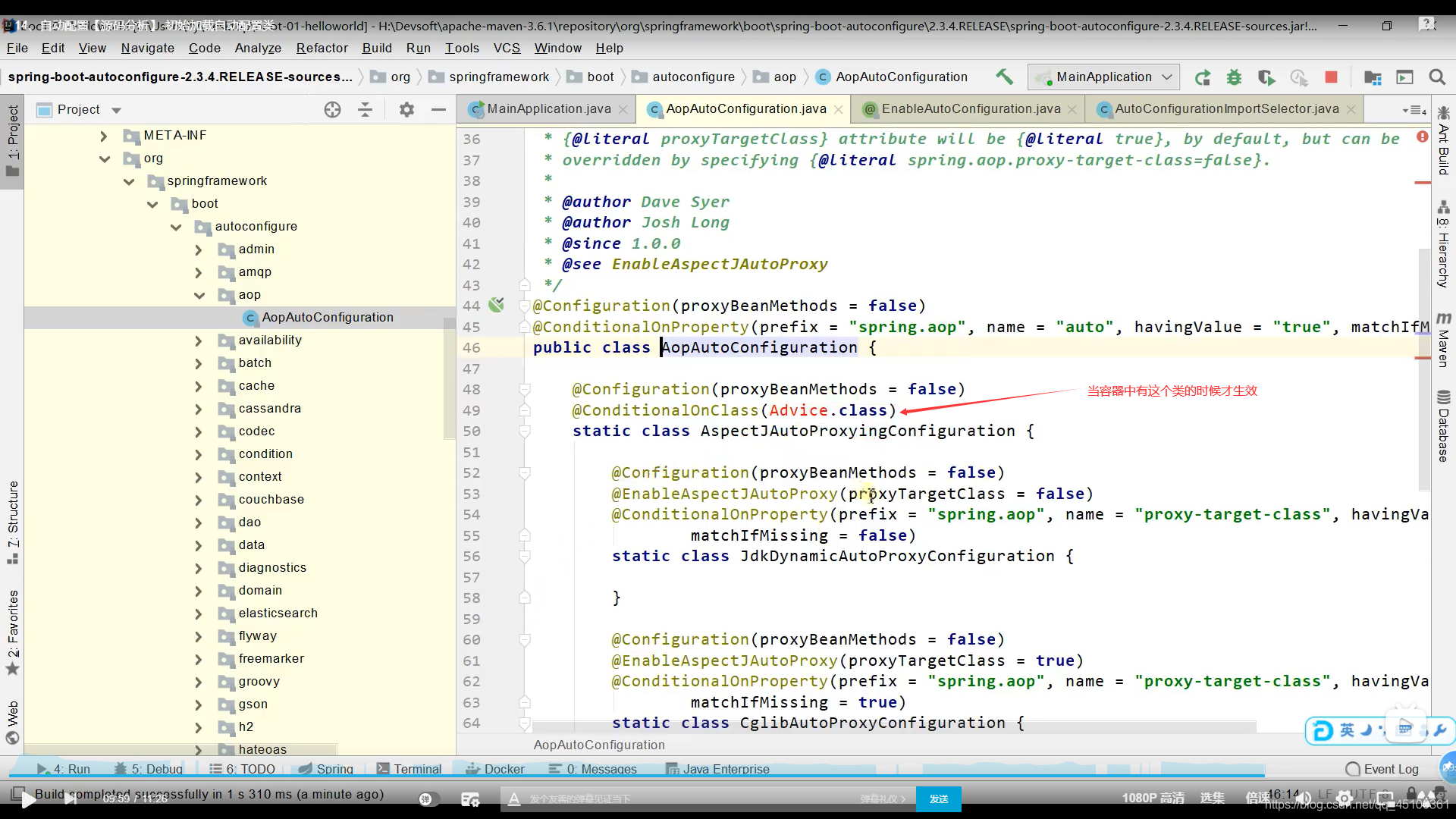Open the Maven side panel
The width and height of the screenshot is (1456, 819).
pos(1443,340)
